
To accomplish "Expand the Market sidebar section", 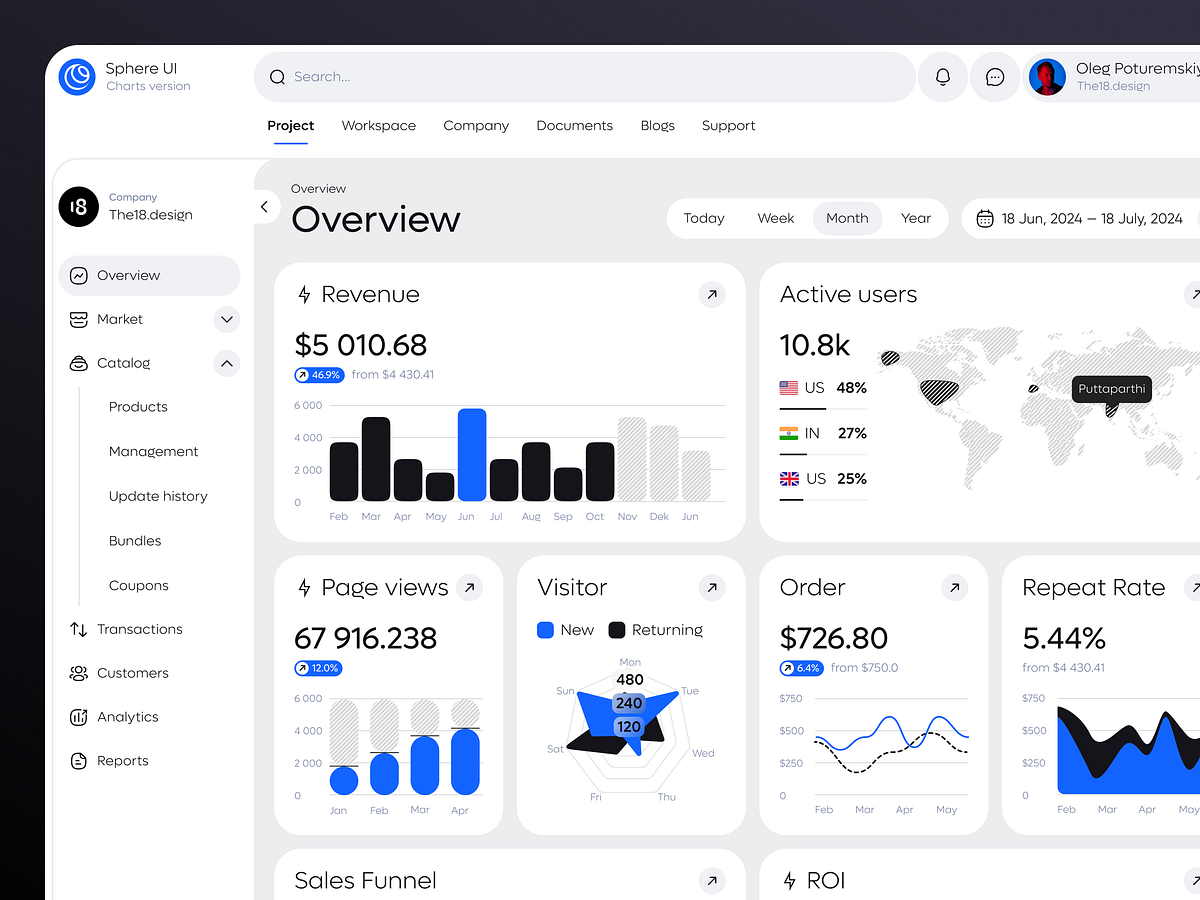I will point(227,319).
